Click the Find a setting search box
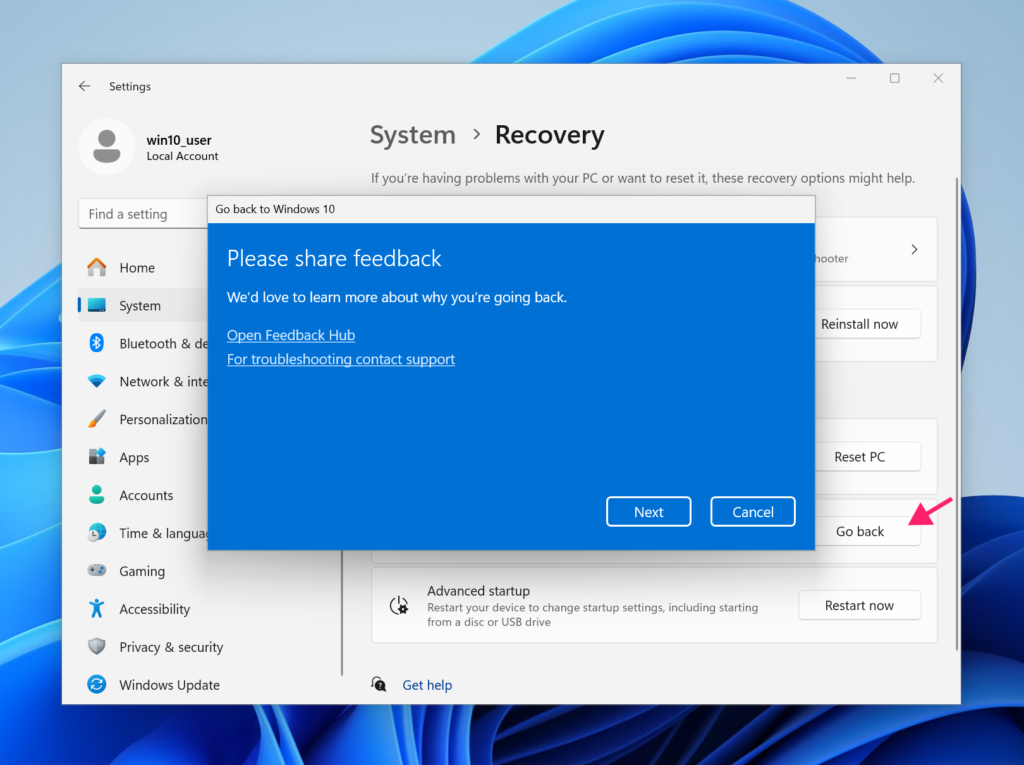The image size is (1024, 765). (x=143, y=214)
